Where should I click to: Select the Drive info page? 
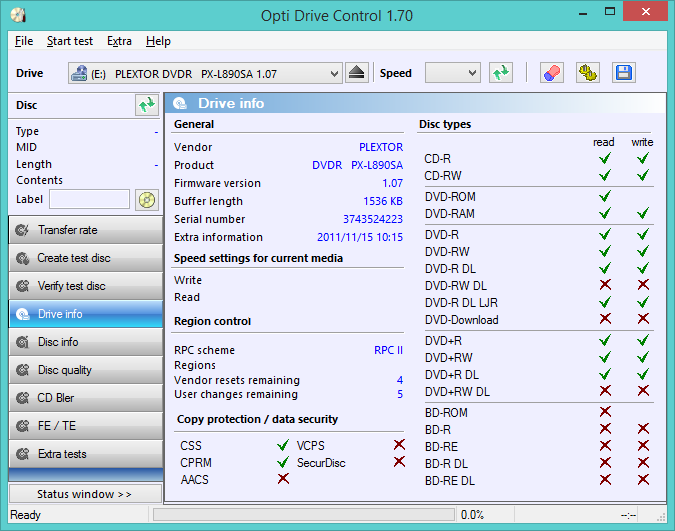(x=86, y=314)
